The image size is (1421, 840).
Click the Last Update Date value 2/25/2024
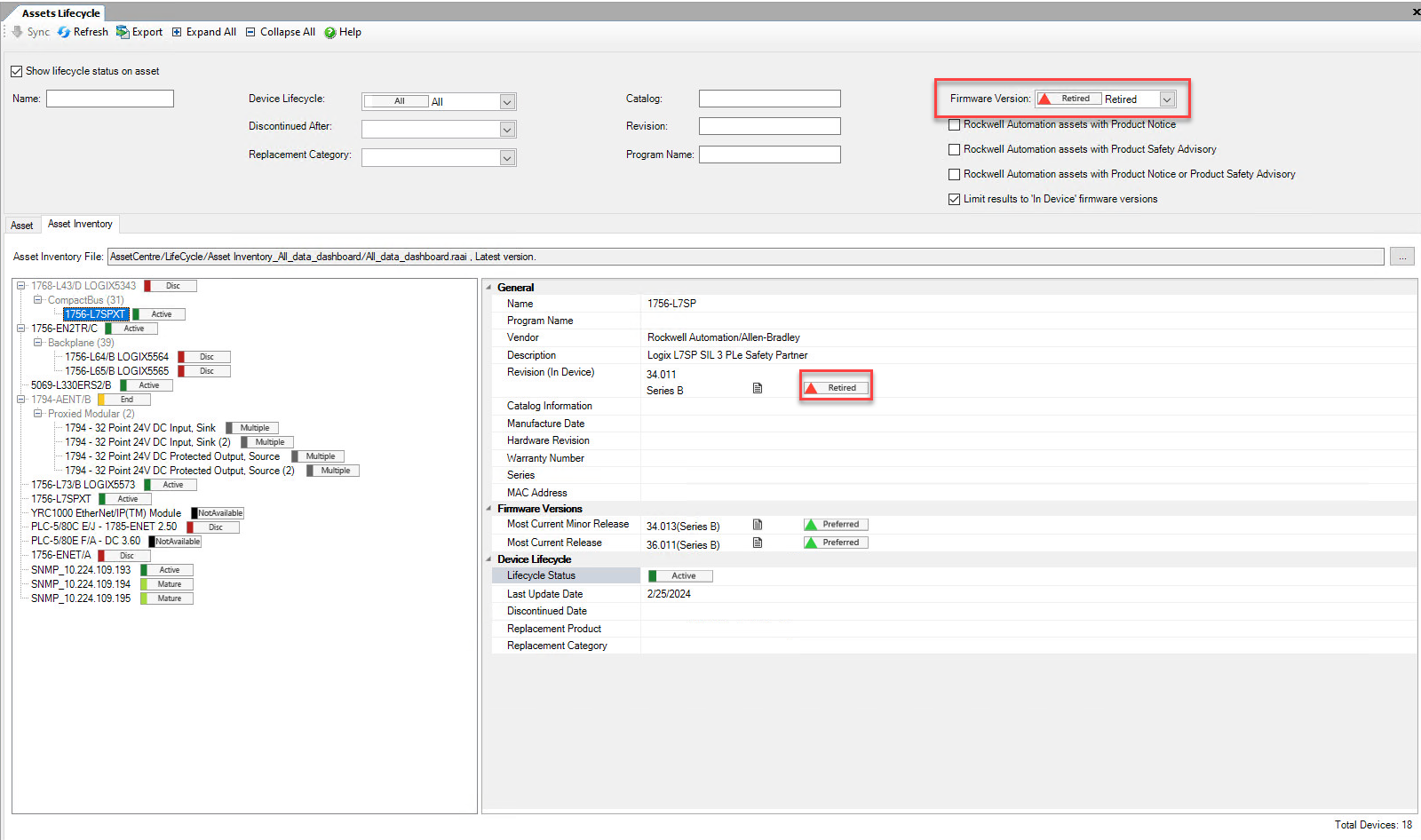click(x=669, y=594)
